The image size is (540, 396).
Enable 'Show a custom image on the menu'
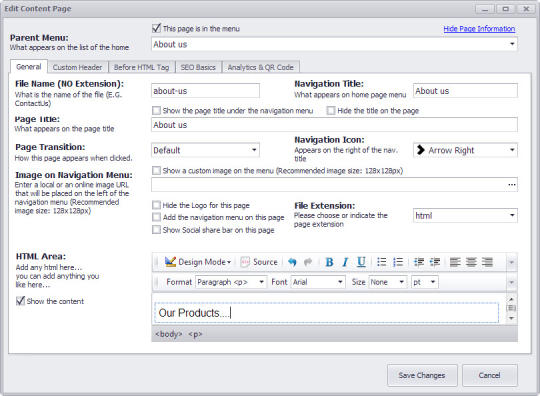(156, 170)
